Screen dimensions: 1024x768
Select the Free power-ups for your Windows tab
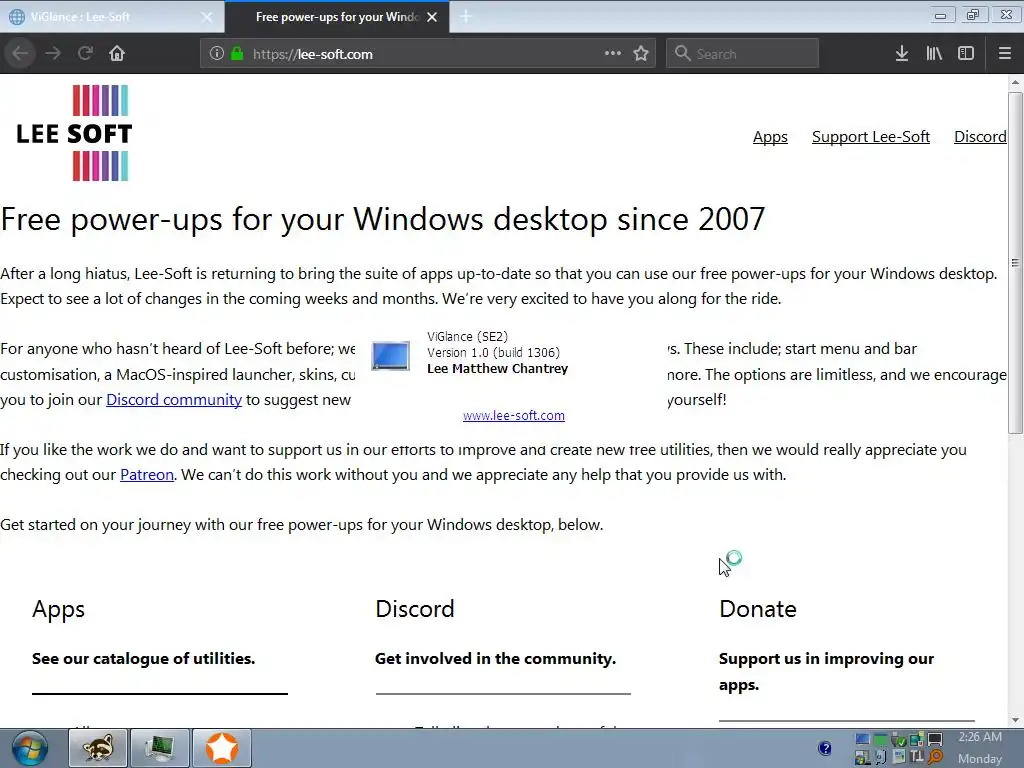pyautogui.click(x=336, y=17)
